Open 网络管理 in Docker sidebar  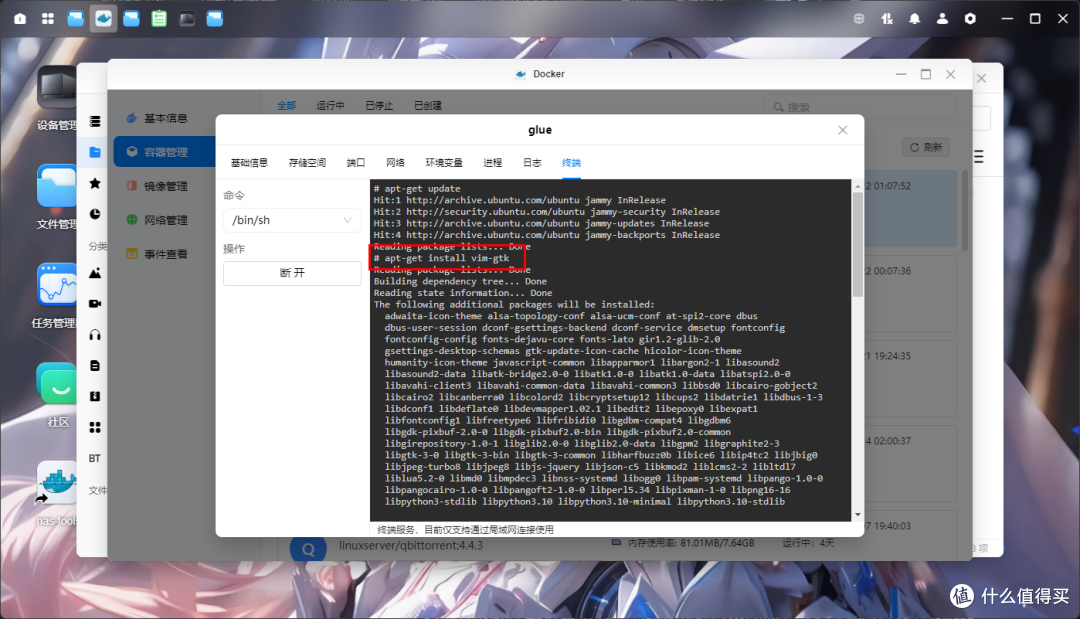164,220
